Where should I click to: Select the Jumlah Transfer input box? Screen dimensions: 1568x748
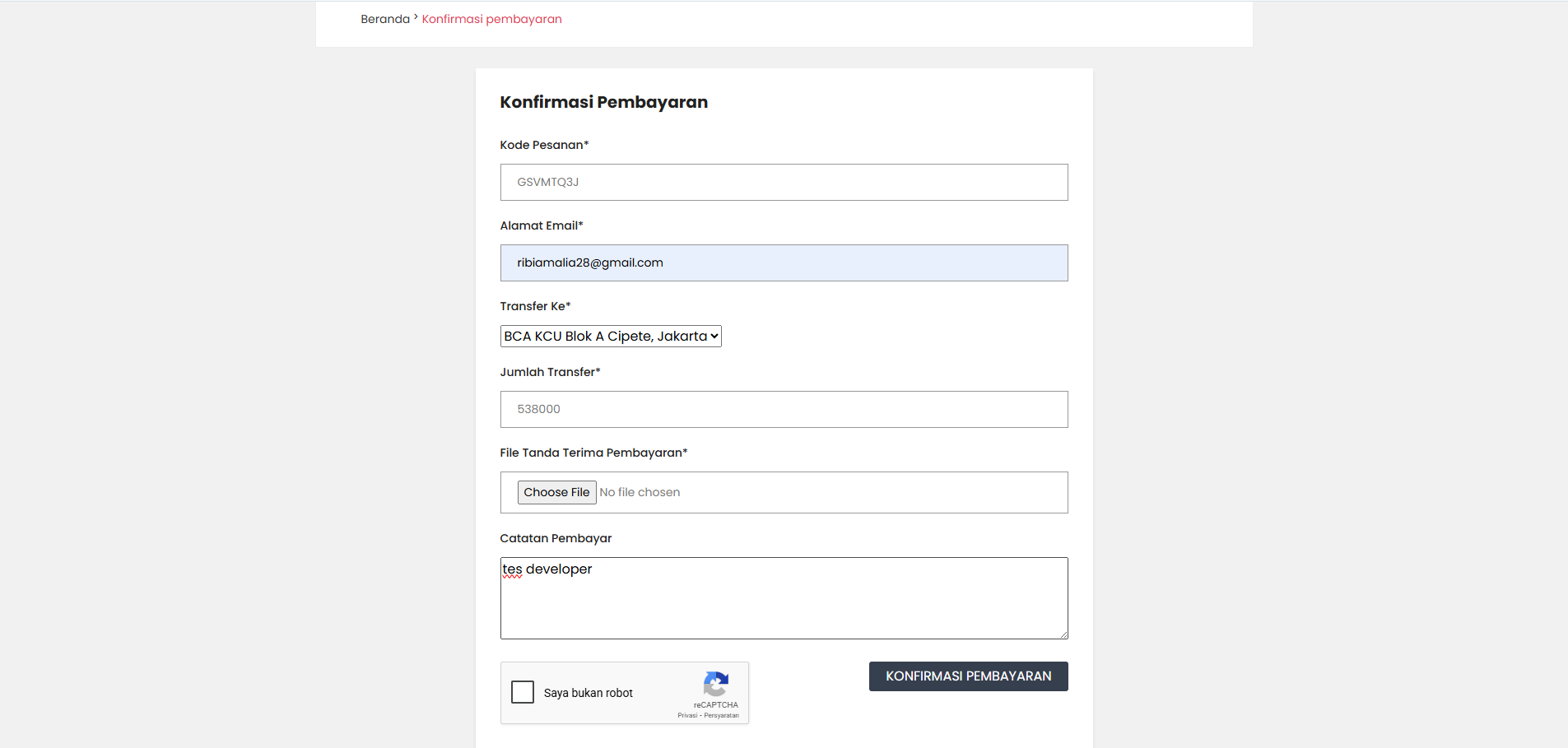pyautogui.click(x=784, y=409)
